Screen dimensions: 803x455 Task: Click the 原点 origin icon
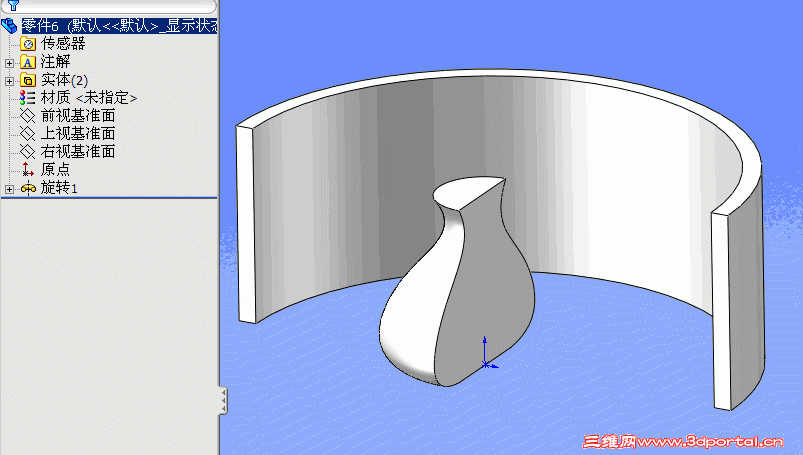(x=28, y=170)
